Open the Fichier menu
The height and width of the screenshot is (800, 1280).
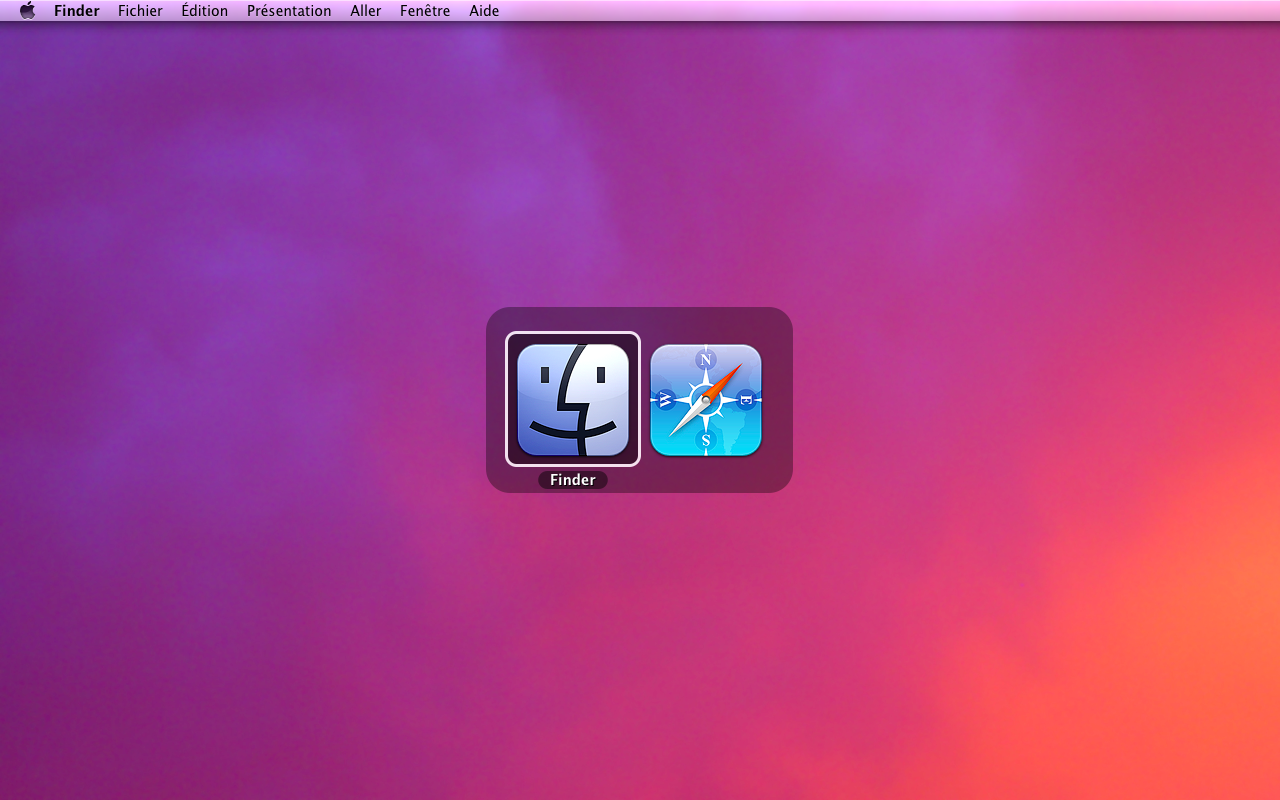click(x=140, y=11)
